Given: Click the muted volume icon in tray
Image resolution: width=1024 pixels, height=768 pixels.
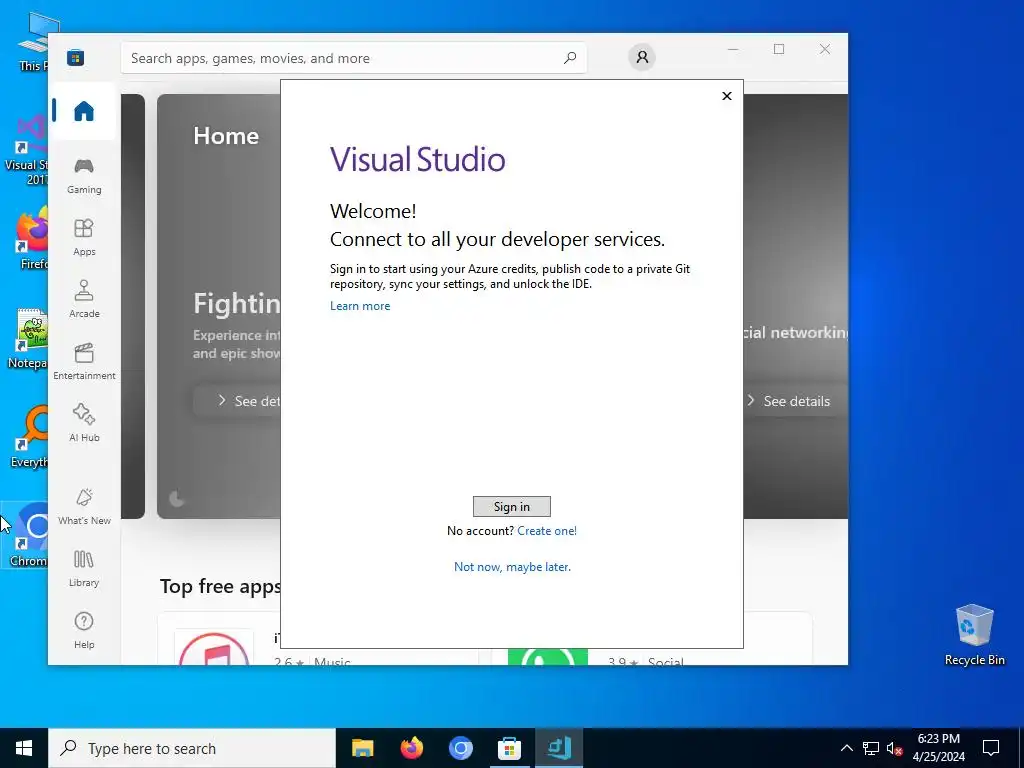Looking at the screenshot, I should point(894,748).
